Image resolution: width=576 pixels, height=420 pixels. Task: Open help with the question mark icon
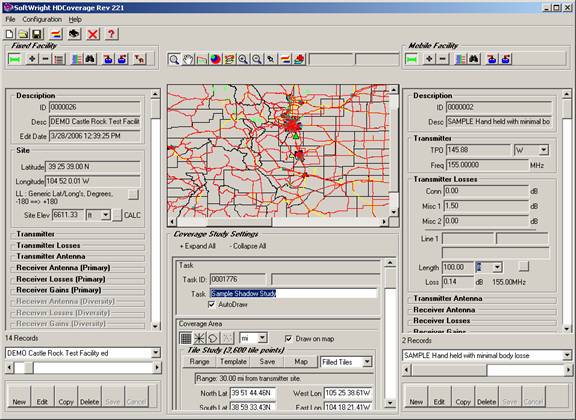pos(111,34)
